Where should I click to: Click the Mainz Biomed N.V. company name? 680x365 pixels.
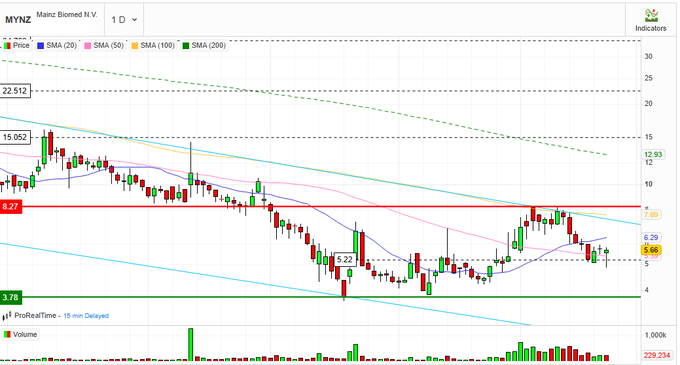pyautogui.click(x=67, y=15)
